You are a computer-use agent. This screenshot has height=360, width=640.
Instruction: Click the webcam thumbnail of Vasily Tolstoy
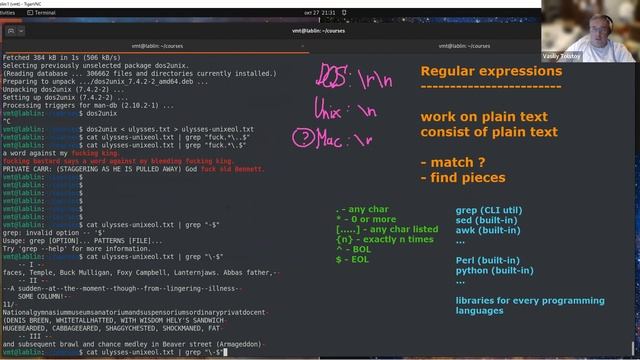click(x=590, y=31)
